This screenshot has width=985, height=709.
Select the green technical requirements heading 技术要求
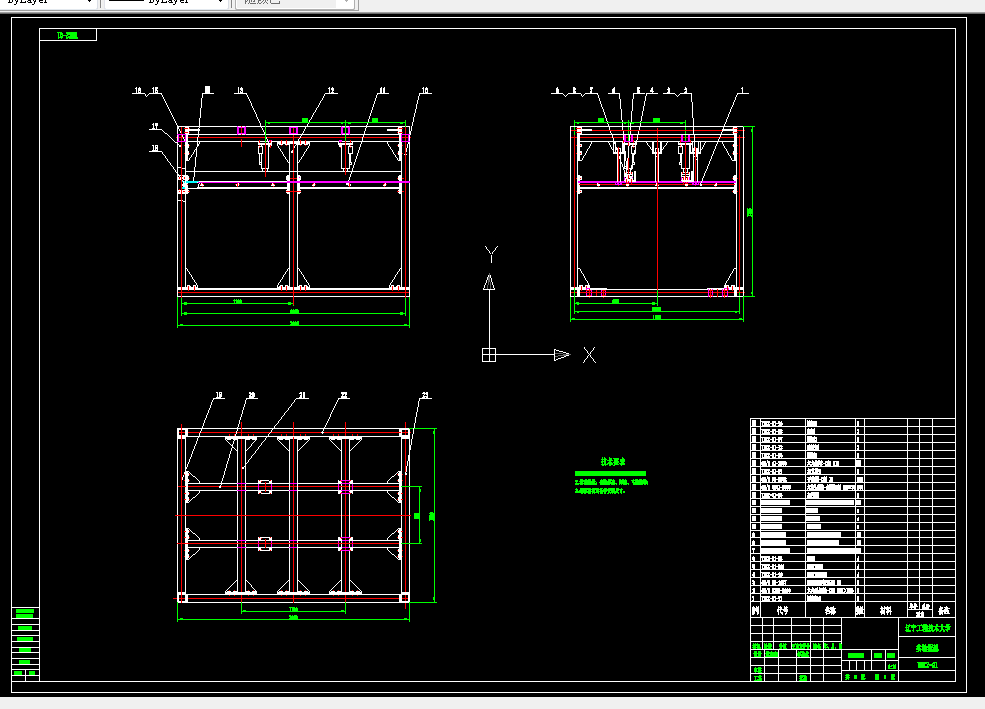coord(613,462)
